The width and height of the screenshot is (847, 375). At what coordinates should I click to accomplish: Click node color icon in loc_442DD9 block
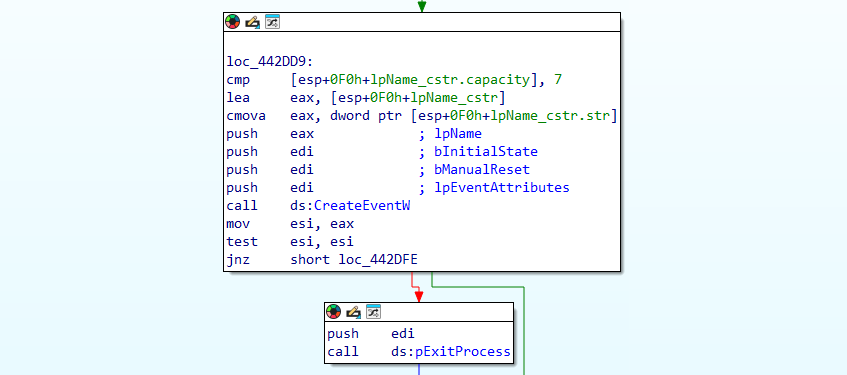pos(232,22)
